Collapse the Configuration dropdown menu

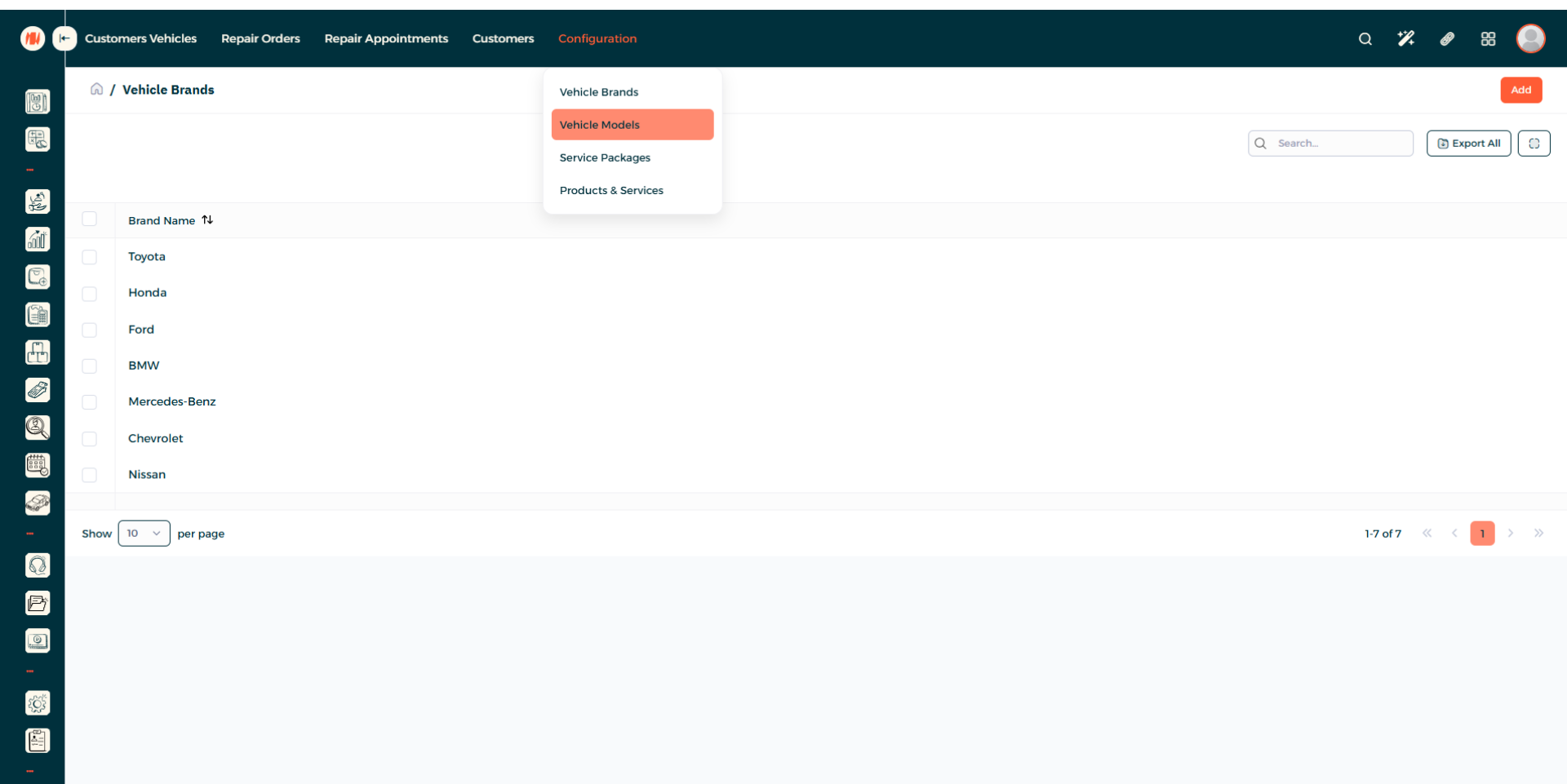pos(597,38)
